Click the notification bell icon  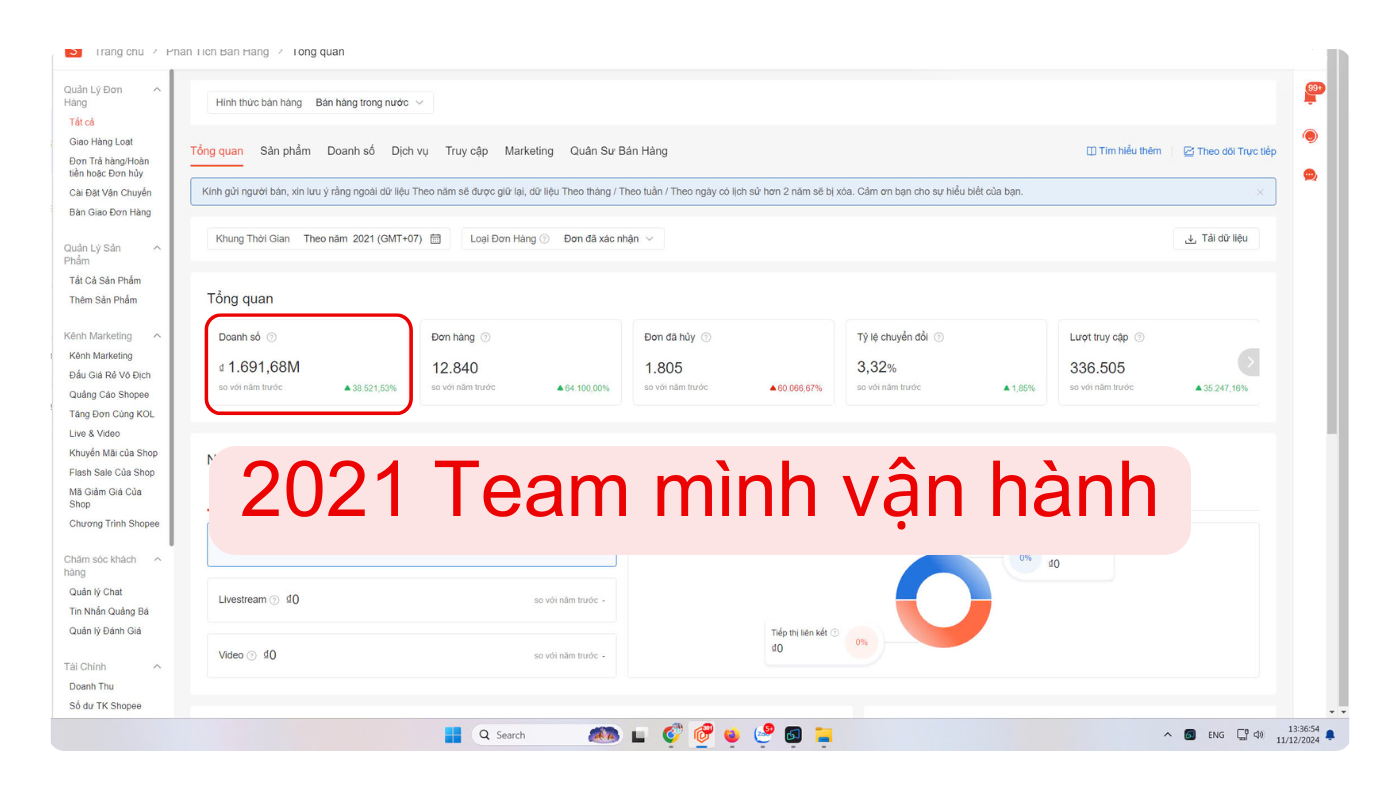click(1310, 97)
